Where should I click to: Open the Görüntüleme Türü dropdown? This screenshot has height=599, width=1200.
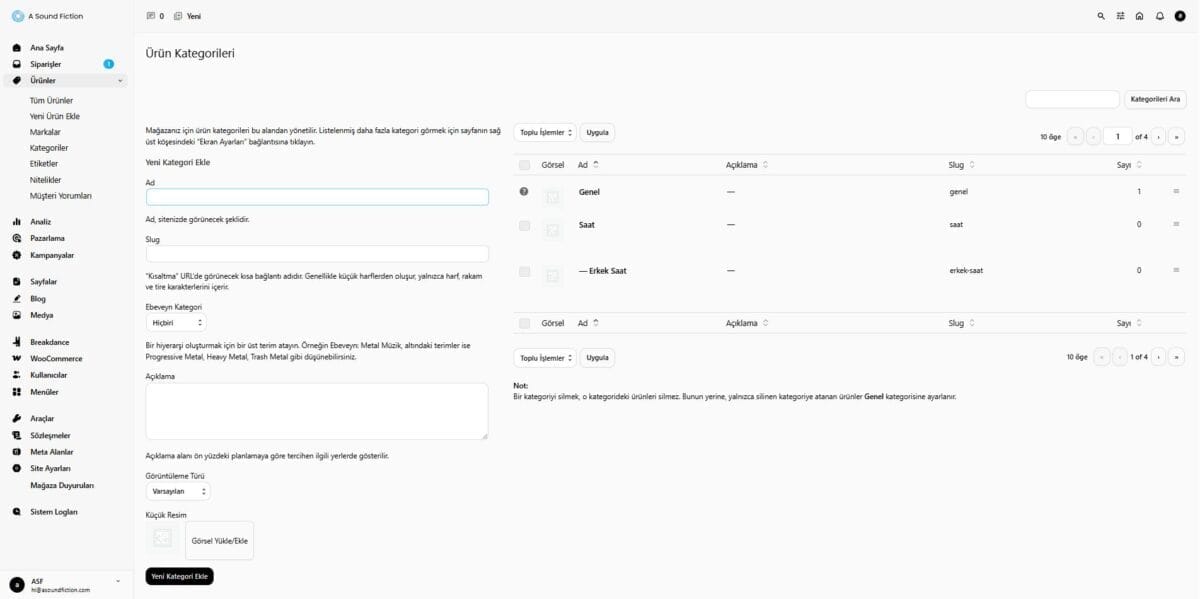178,491
